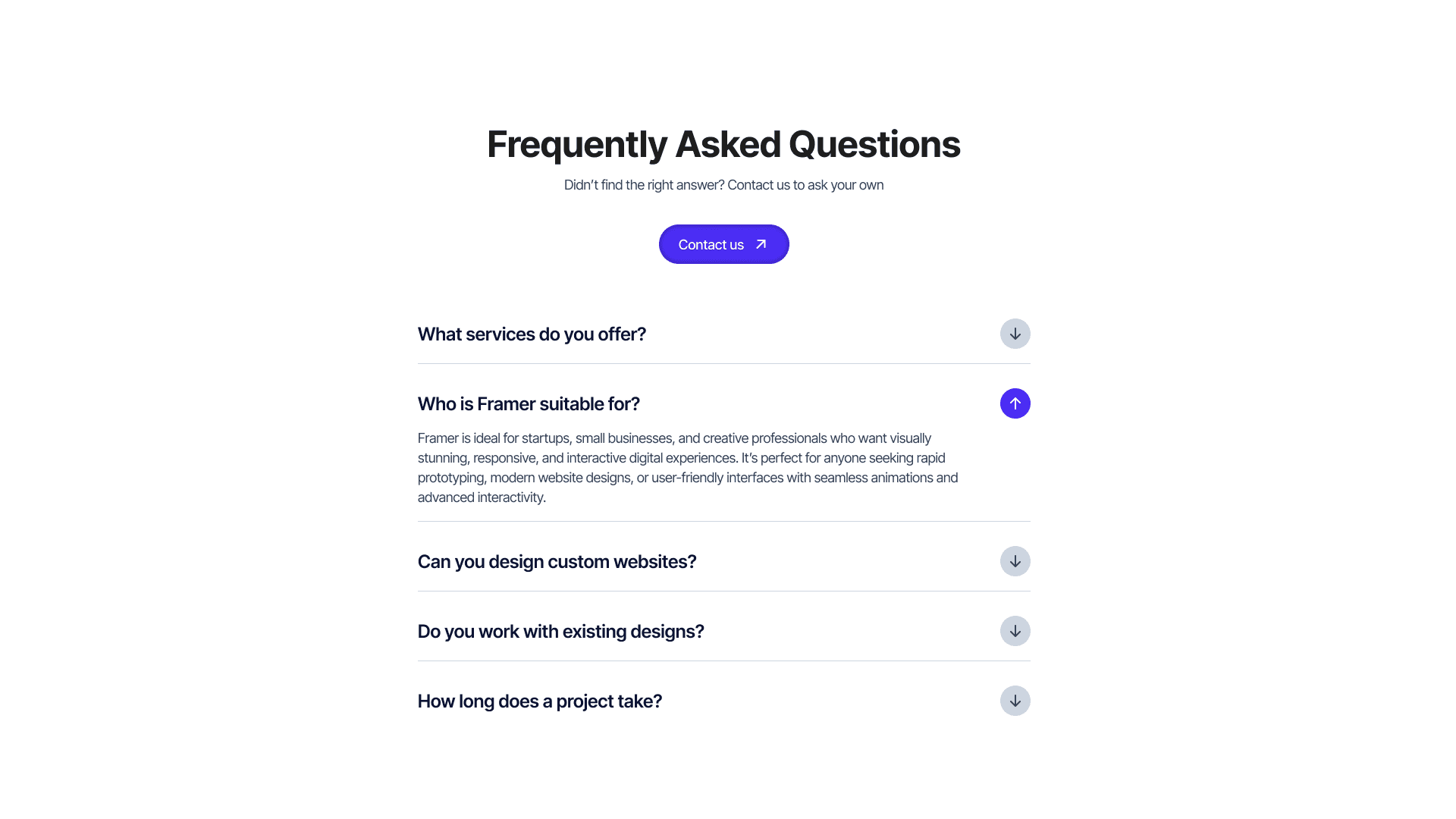Viewport: 1456px width, 819px height.
Task: Expand the What services do you offer arrow
Action: point(1015,334)
